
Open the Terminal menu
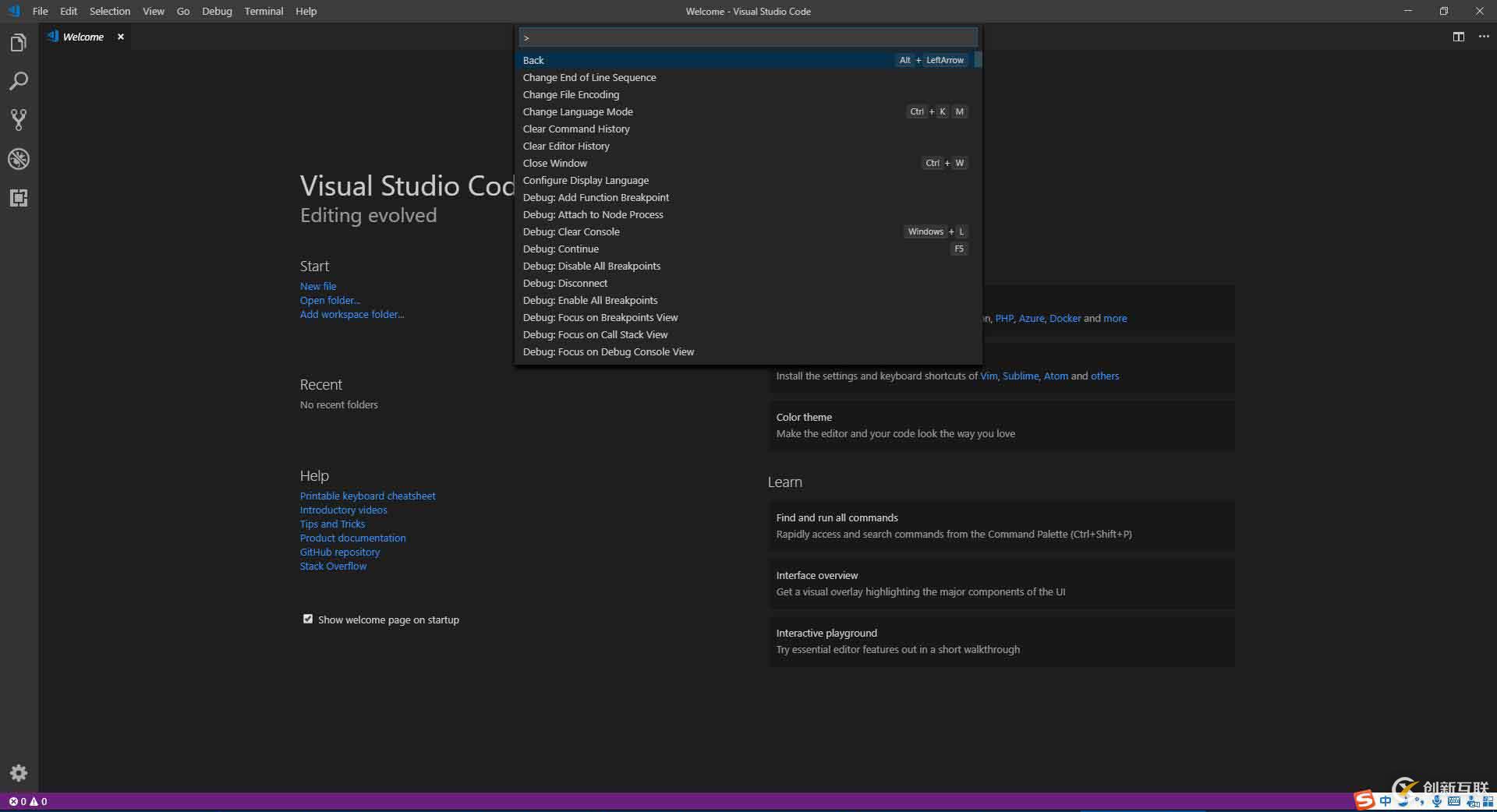[263, 11]
